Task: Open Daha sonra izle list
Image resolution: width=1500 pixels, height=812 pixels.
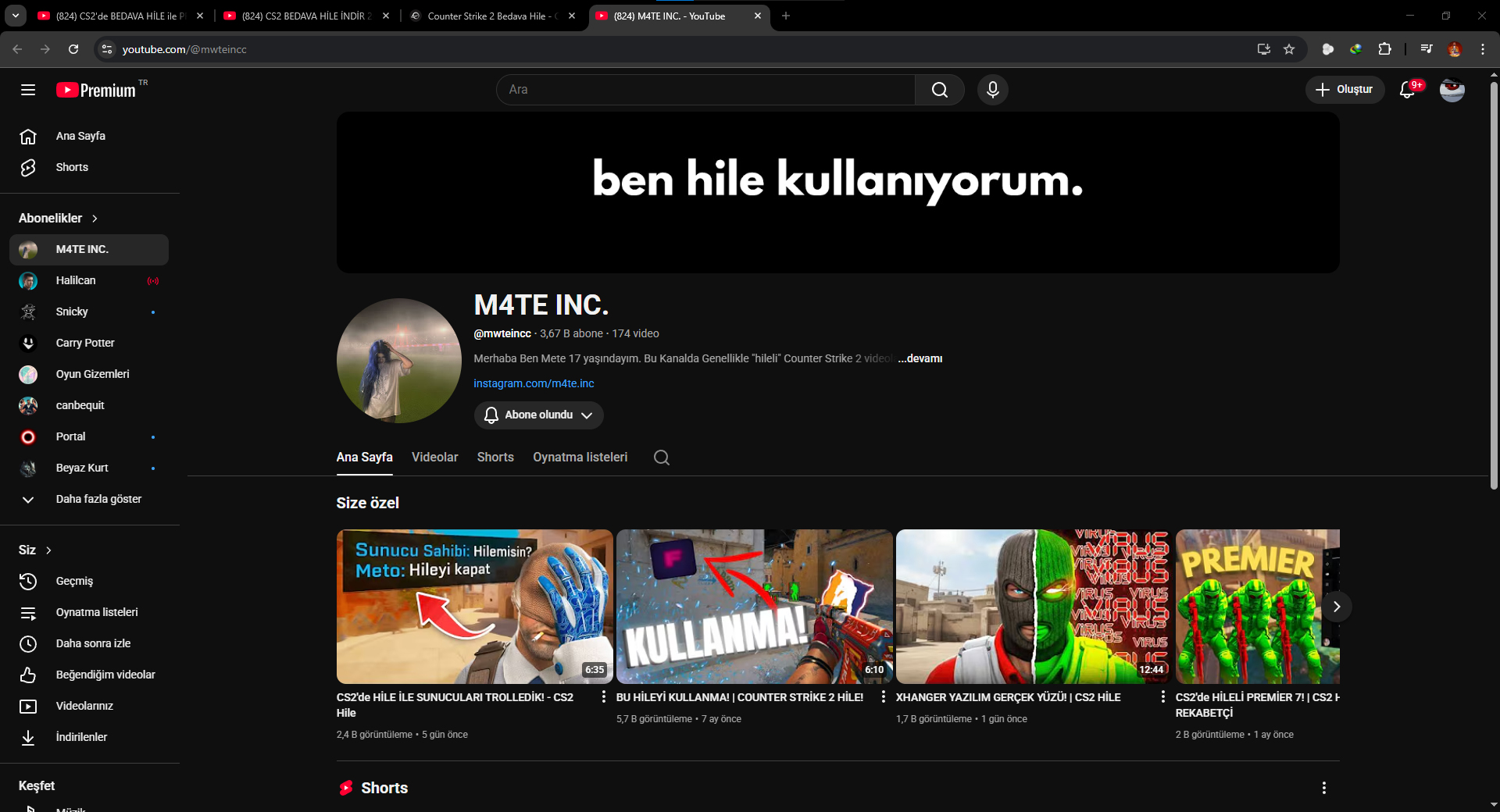Action: (89, 643)
